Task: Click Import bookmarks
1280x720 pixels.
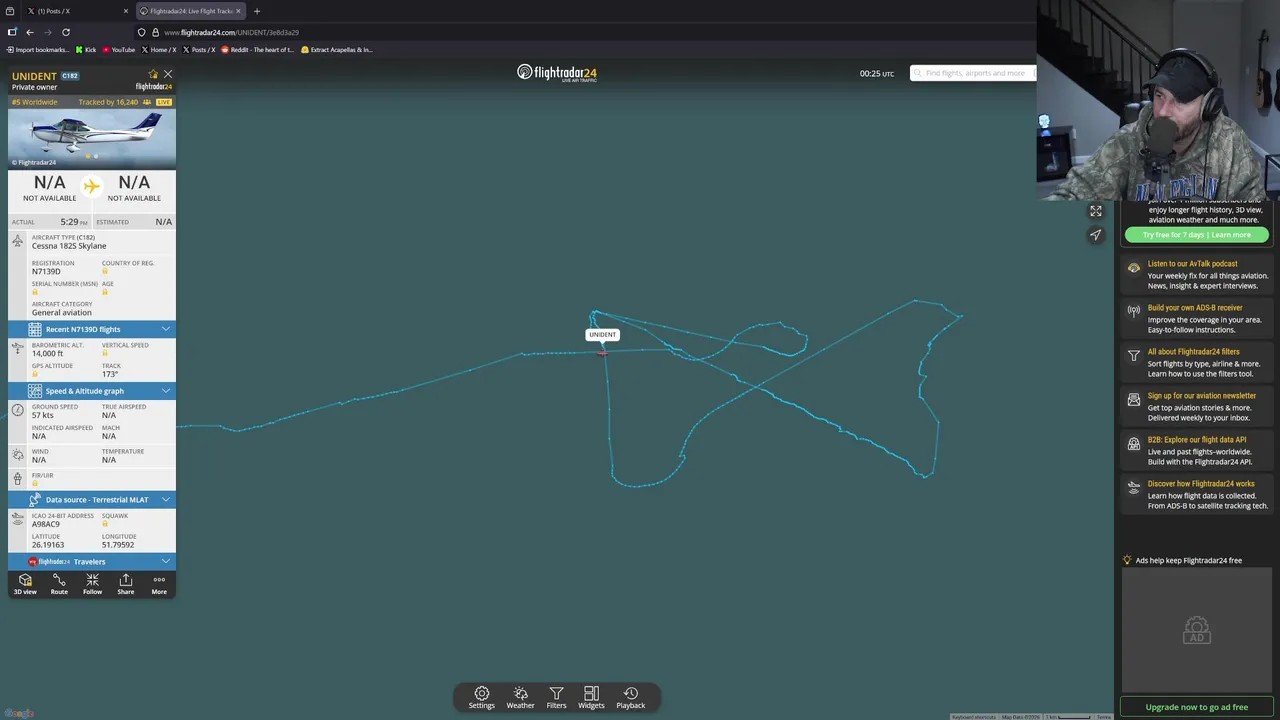Action: pyautogui.click(x=37, y=50)
